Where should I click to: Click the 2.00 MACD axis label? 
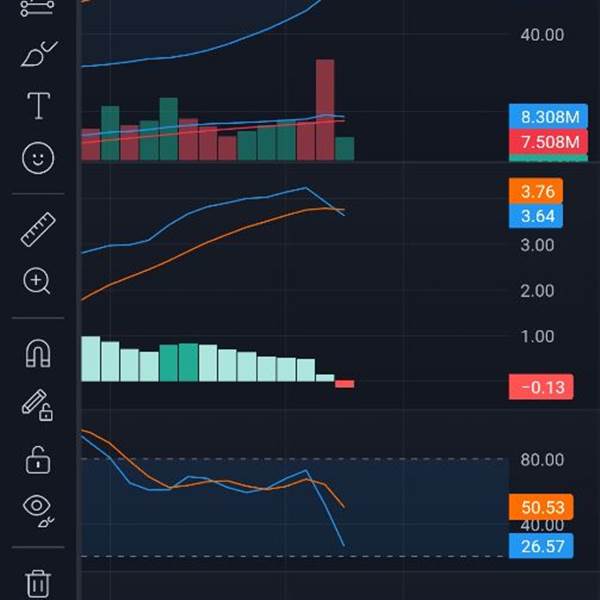coord(537,291)
